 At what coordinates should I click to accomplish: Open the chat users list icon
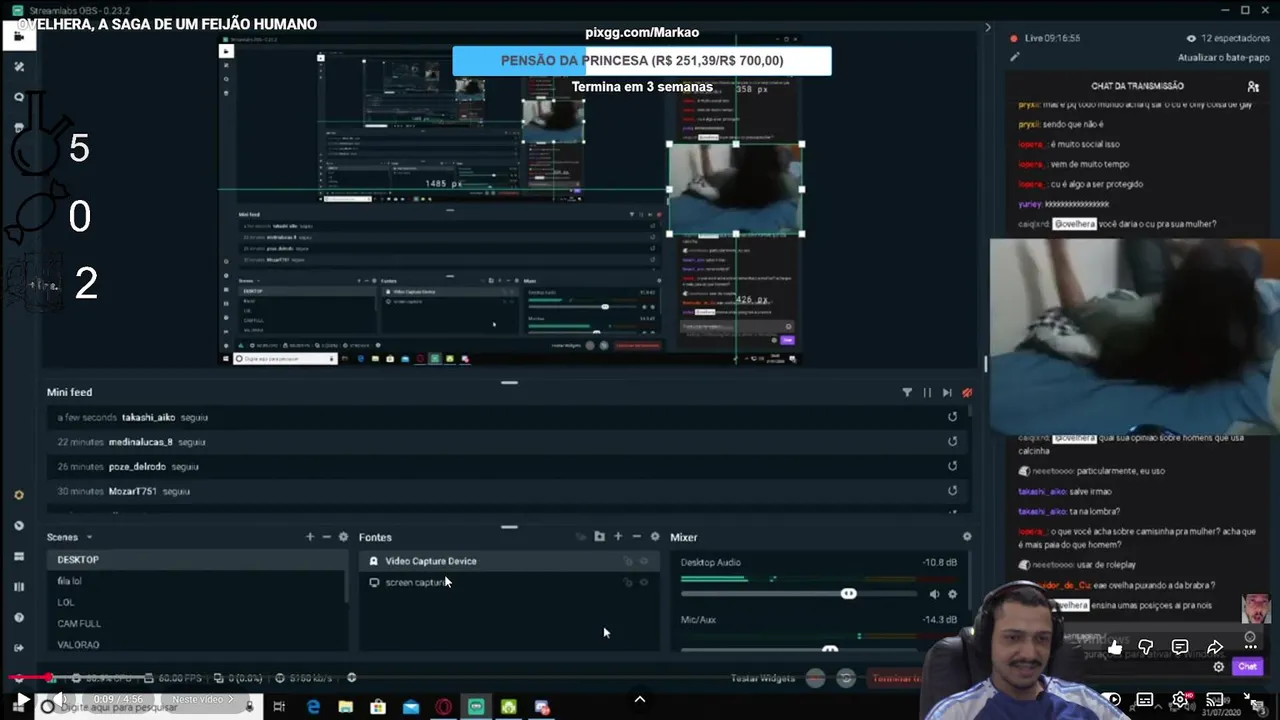click(1253, 87)
